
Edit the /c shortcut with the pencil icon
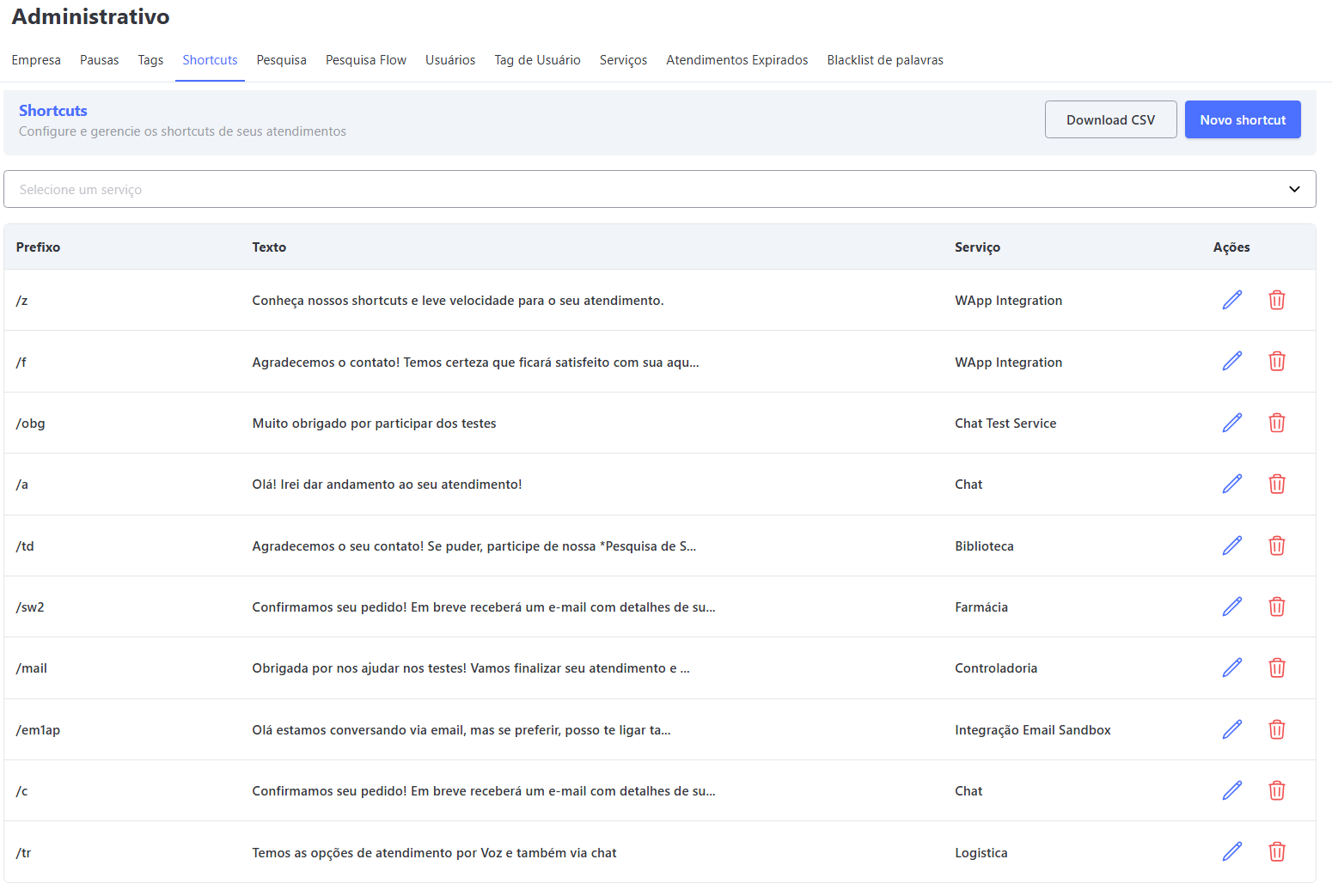[x=1232, y=790]
